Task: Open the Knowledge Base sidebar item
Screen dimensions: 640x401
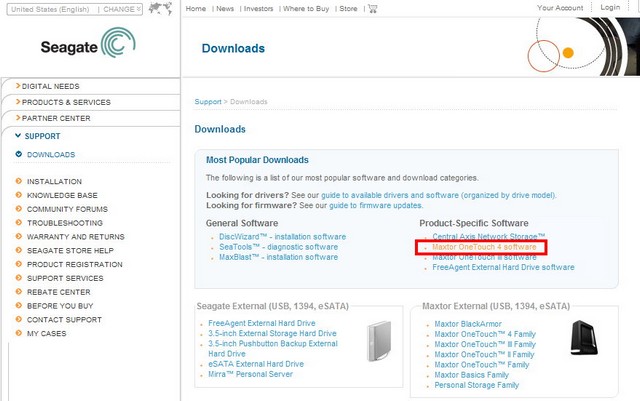Action: [62, 195]
